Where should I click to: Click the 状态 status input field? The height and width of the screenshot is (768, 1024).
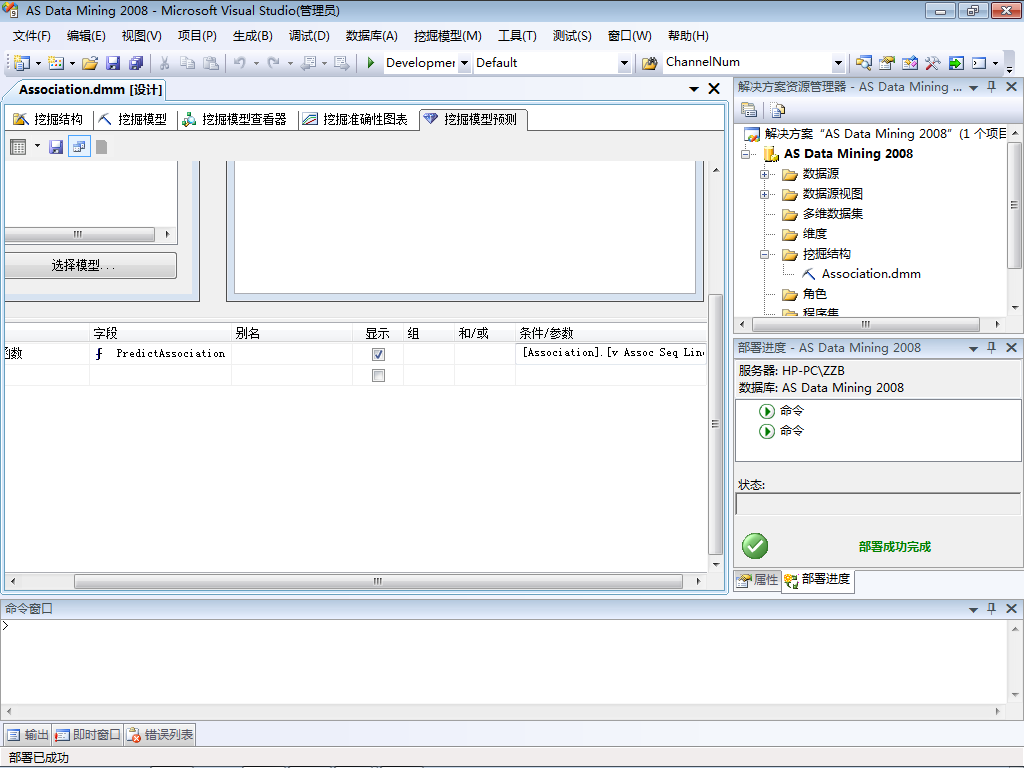pyautogui.click(x=878, y=504)
